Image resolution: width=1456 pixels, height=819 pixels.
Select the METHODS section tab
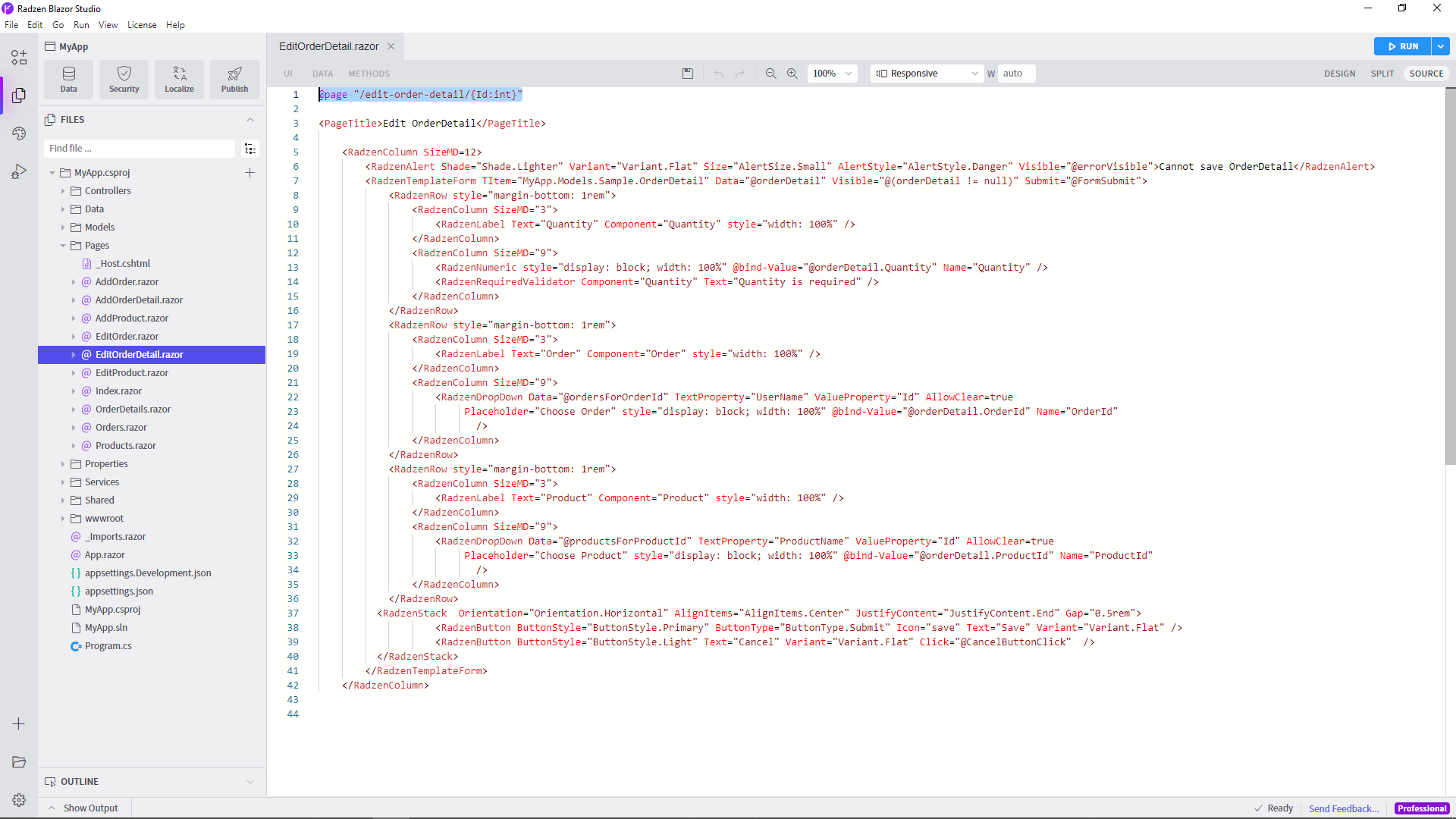click(x=369, y=74)
